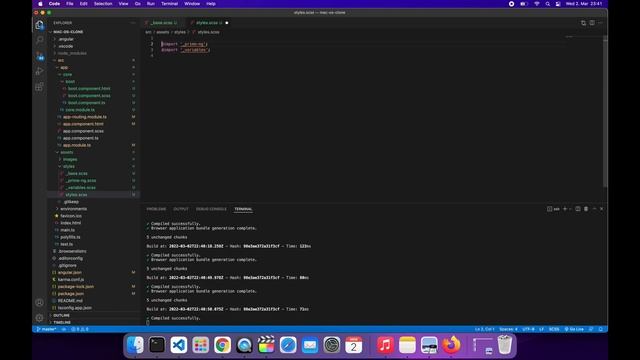Open Firefox from the Dock
Viewport: 640px width, 360px height.
[x=451, y=345]
